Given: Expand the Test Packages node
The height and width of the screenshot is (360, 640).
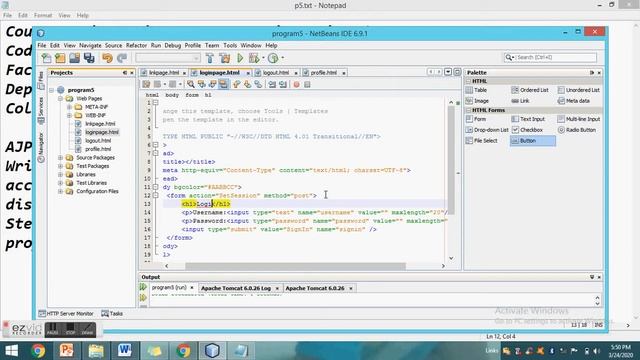Looking at the screenshot, I should tap(60, 166).
